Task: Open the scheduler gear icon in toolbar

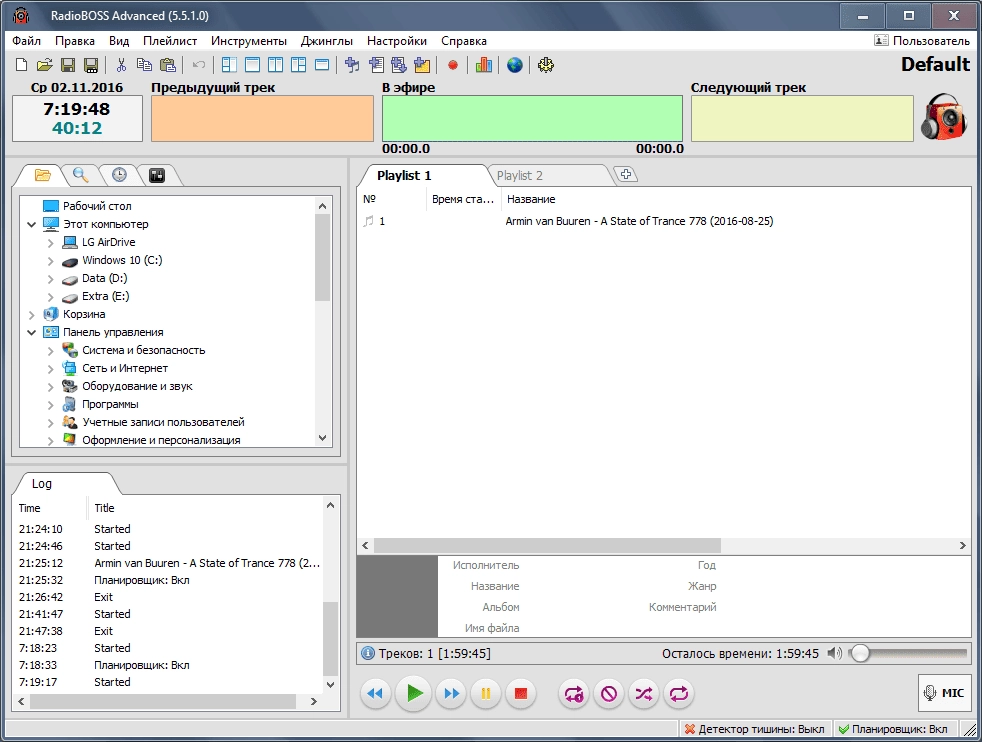Action: point(545,65)
